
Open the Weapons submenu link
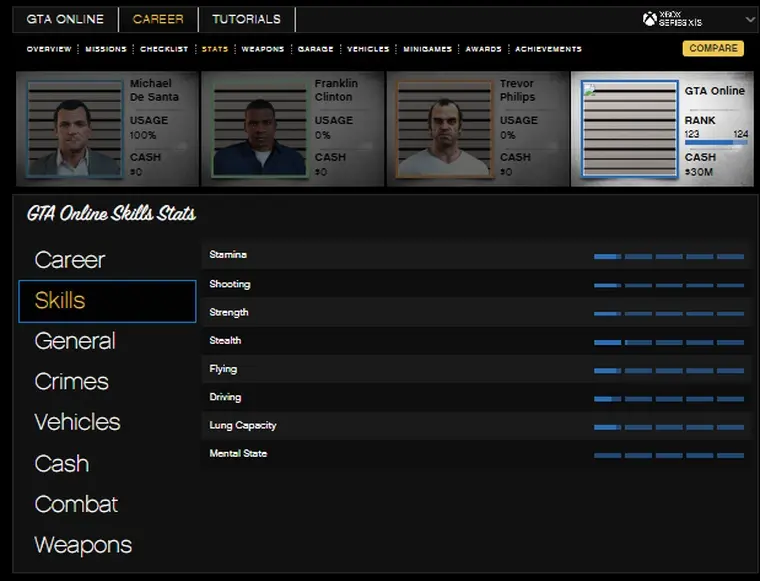pos(263,49)
